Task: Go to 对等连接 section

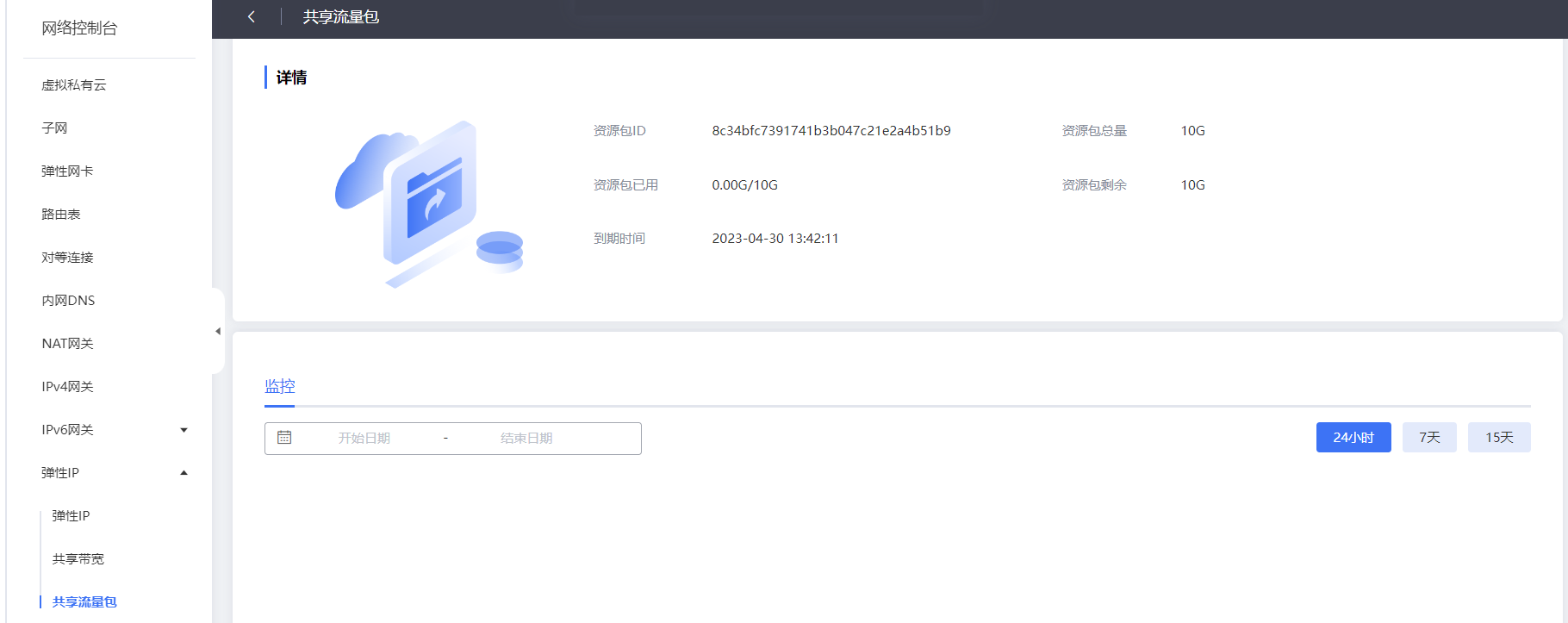Action: (67, 258)
